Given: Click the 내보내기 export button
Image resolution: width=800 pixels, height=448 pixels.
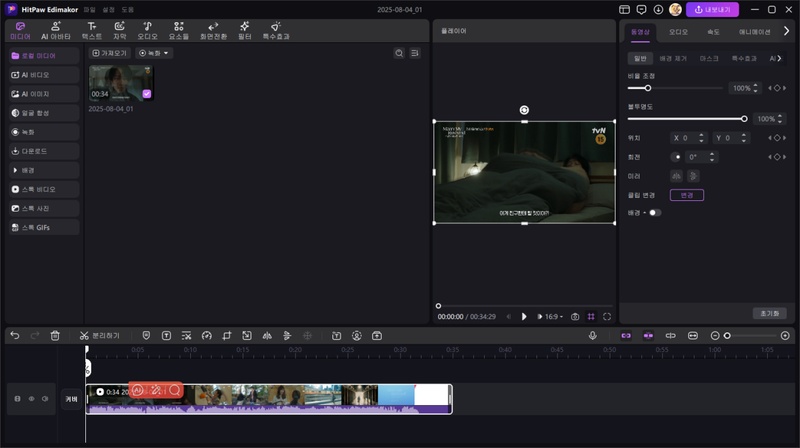Looking at the screenshot, I should point(712,10).
